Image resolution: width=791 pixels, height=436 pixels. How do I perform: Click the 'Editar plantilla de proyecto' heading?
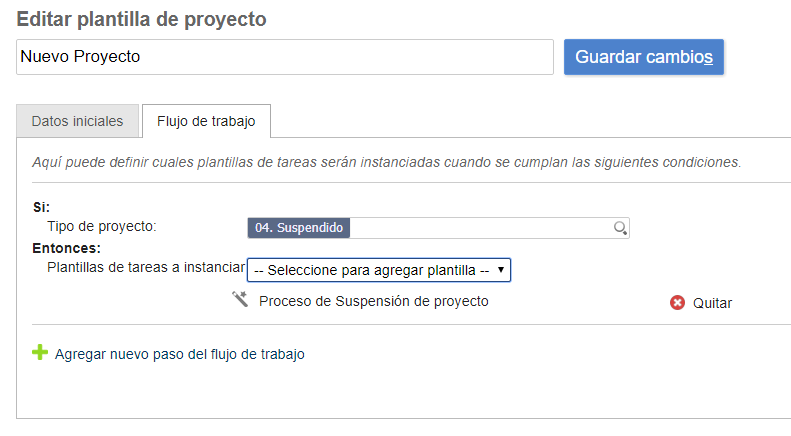pyautogui.click(x=141, y=19)
